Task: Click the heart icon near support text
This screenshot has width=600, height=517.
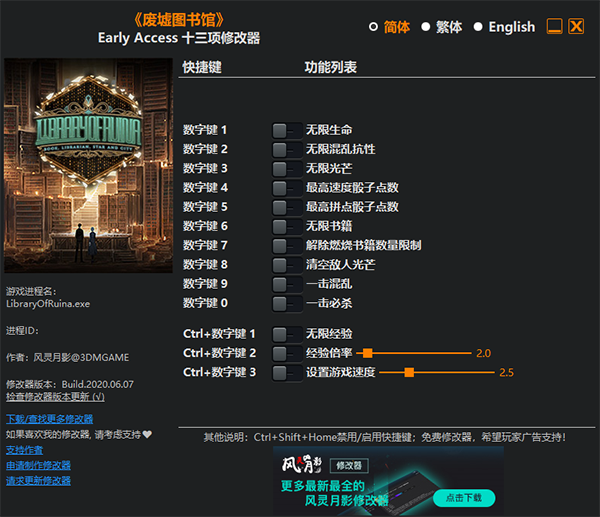Action: click(147, 434)
